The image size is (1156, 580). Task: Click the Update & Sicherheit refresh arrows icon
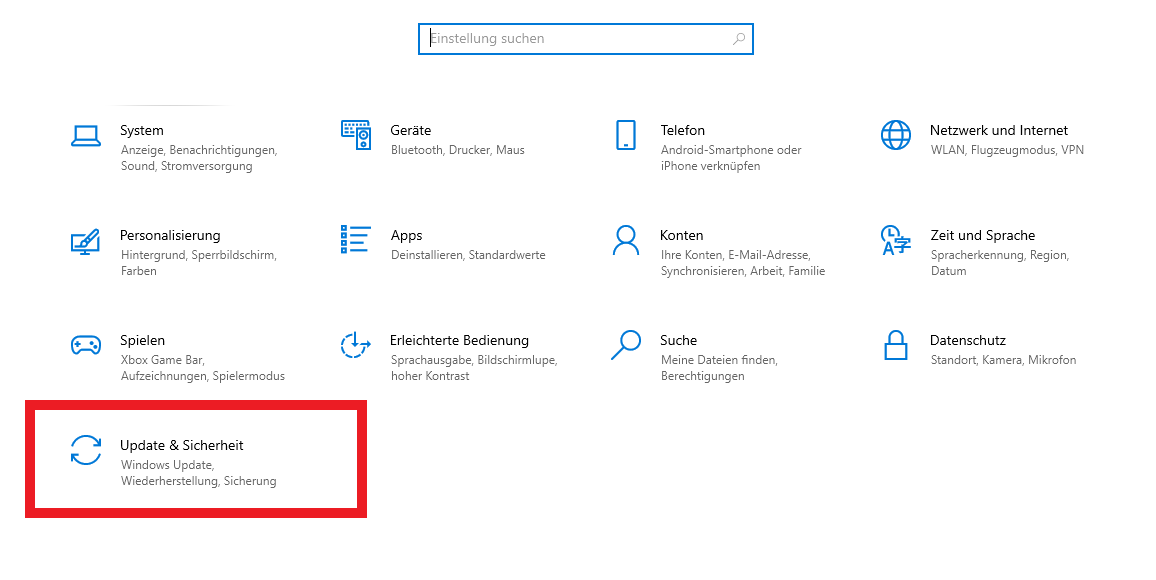click(x=86, y=450)
